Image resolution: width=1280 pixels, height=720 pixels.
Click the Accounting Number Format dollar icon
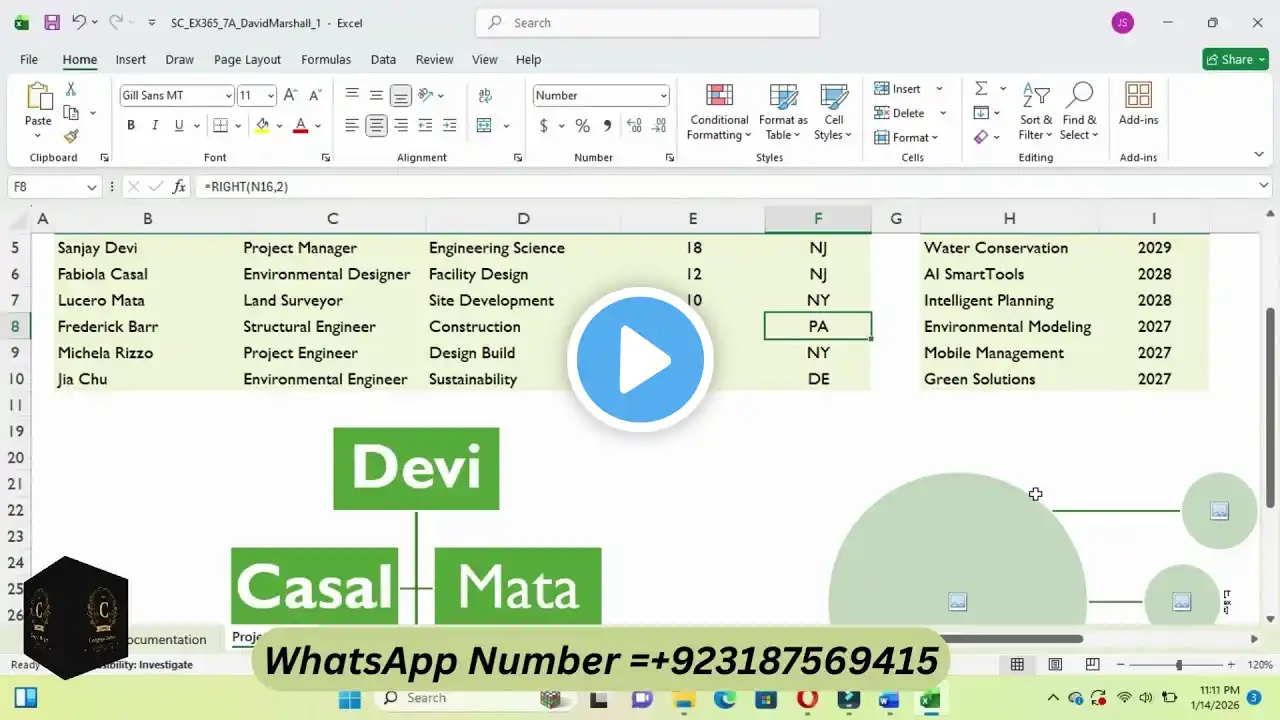(x=544, y=126)
